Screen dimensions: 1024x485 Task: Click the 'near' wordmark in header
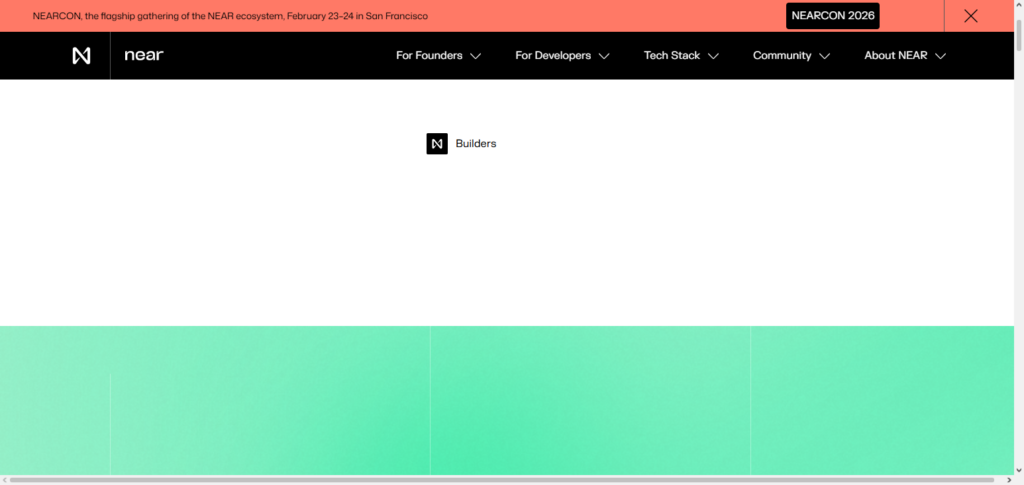(x=143, y=56)
